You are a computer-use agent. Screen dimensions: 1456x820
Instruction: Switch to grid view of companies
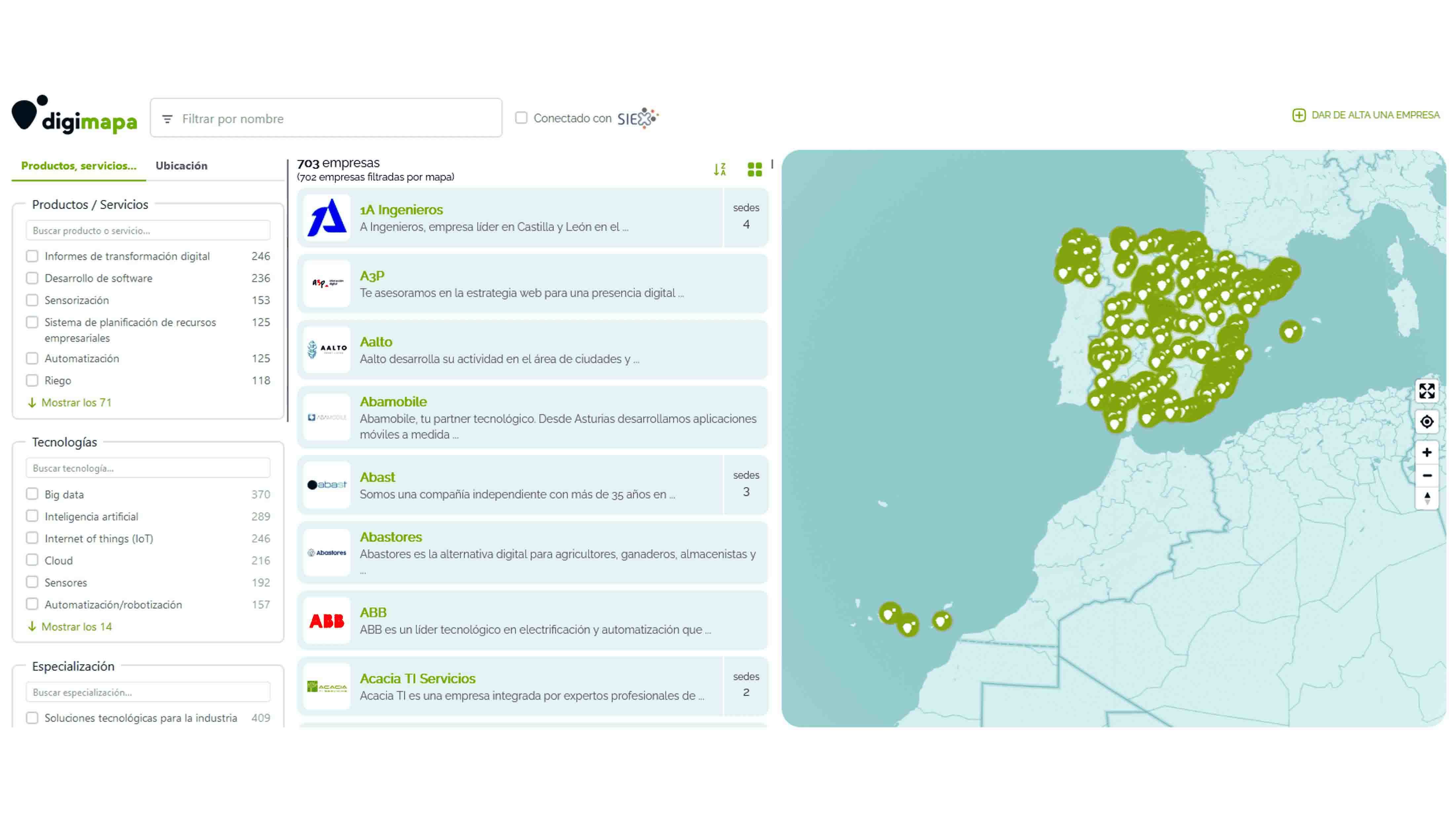(755, 169)
